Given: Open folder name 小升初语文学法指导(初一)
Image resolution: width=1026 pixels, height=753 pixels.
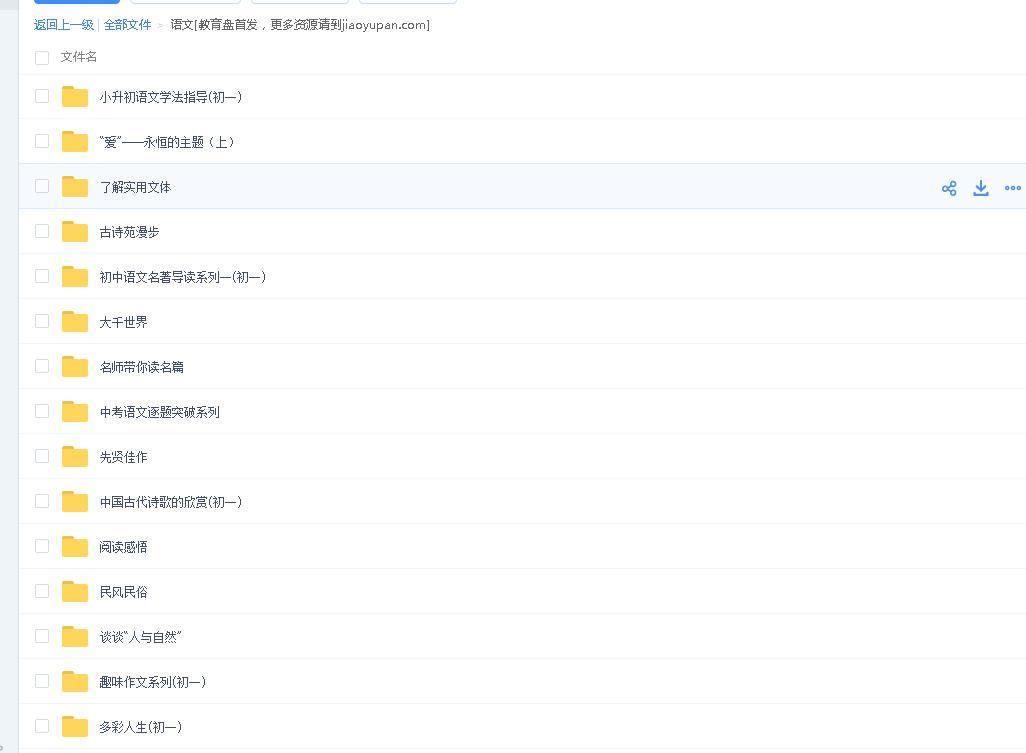Looking at the screenshot, I should pos(171,97).
